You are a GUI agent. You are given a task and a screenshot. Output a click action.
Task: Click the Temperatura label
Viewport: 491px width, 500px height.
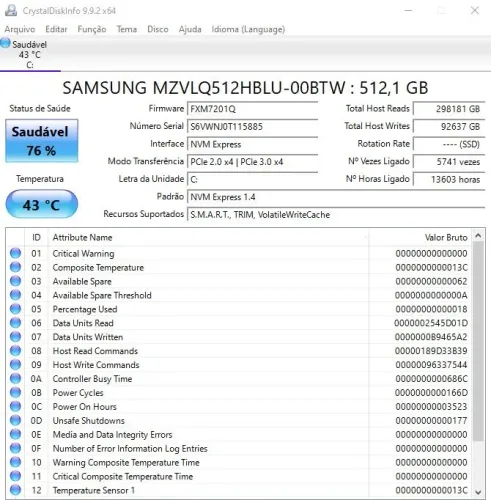(x=40, y=179)
